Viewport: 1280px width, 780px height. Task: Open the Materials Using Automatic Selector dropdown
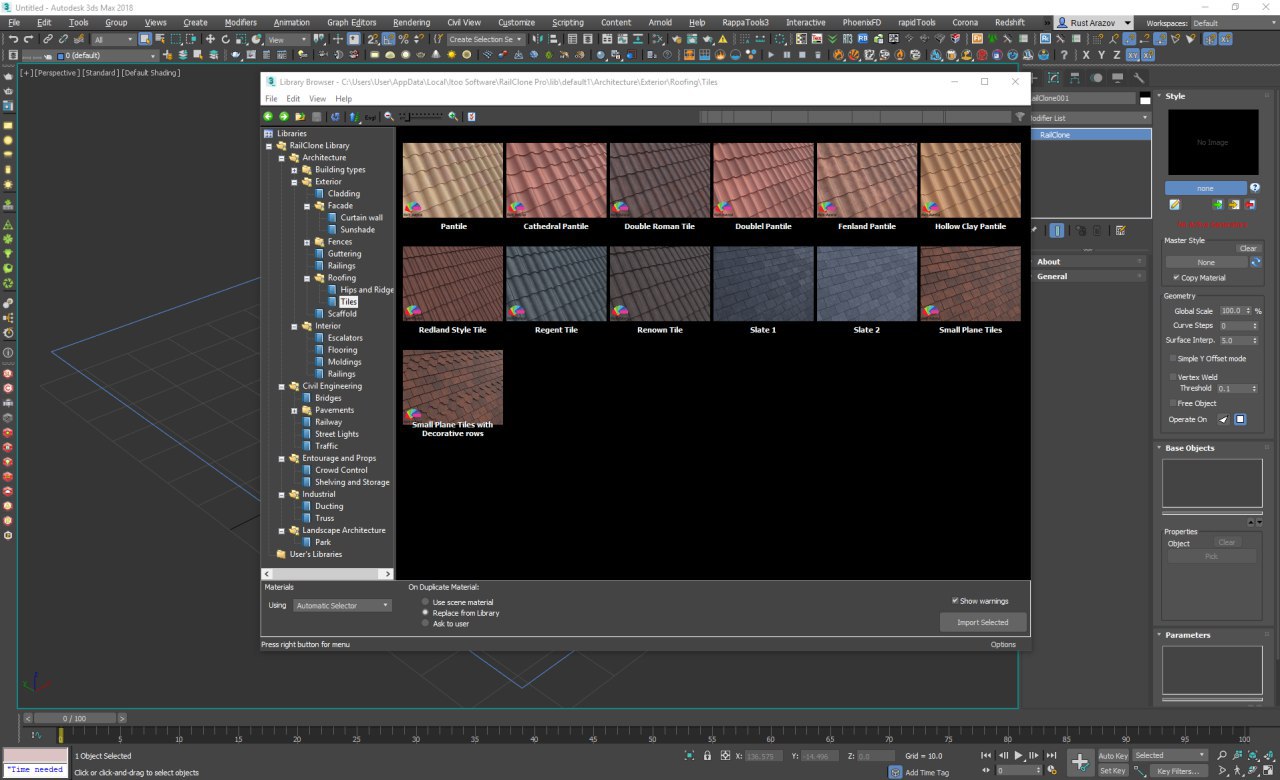pos(342,605)
